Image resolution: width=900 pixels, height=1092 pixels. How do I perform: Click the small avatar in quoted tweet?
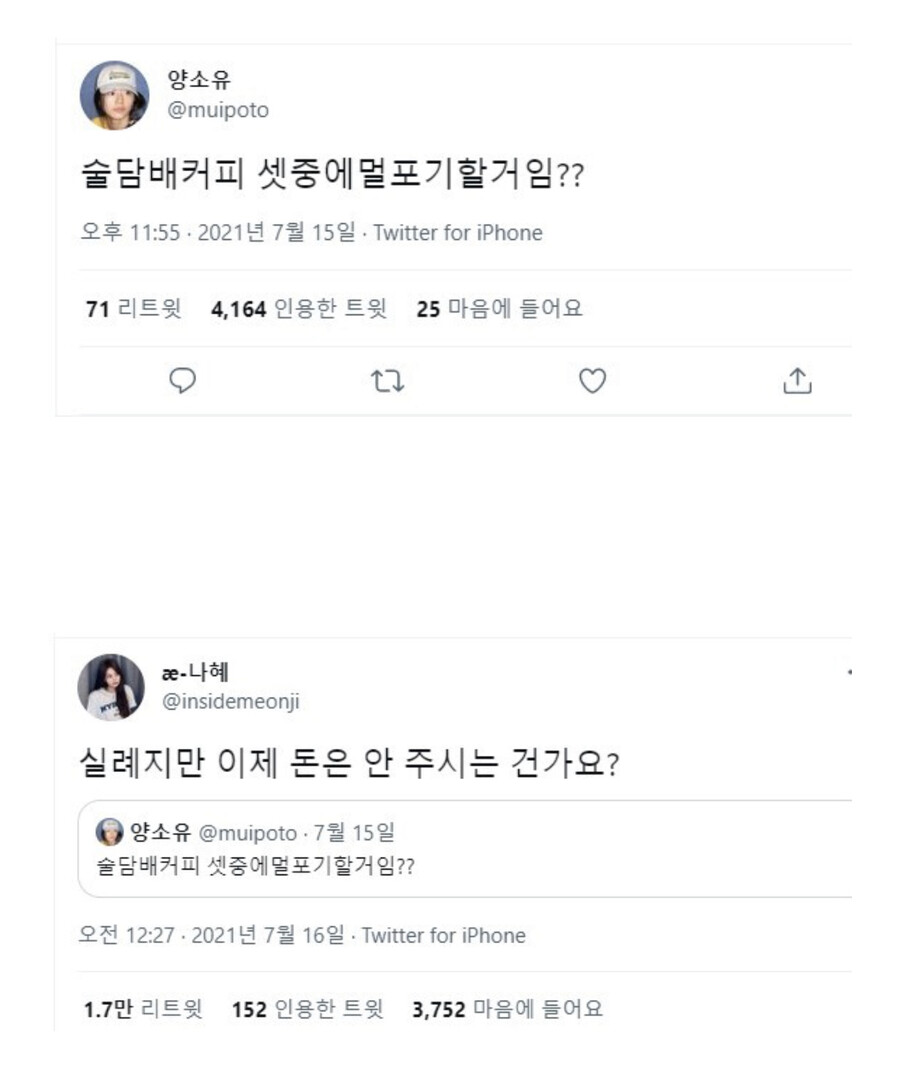click(x=109, y=833)
